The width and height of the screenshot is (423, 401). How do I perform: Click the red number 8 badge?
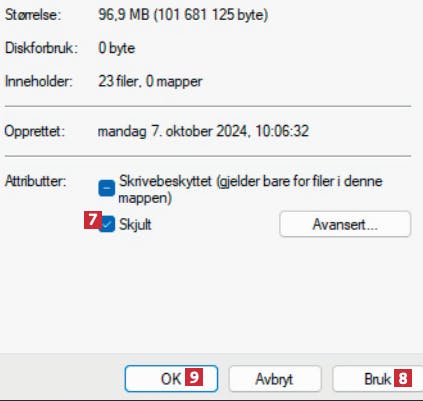pyautogui.click(x=403, y=378)
